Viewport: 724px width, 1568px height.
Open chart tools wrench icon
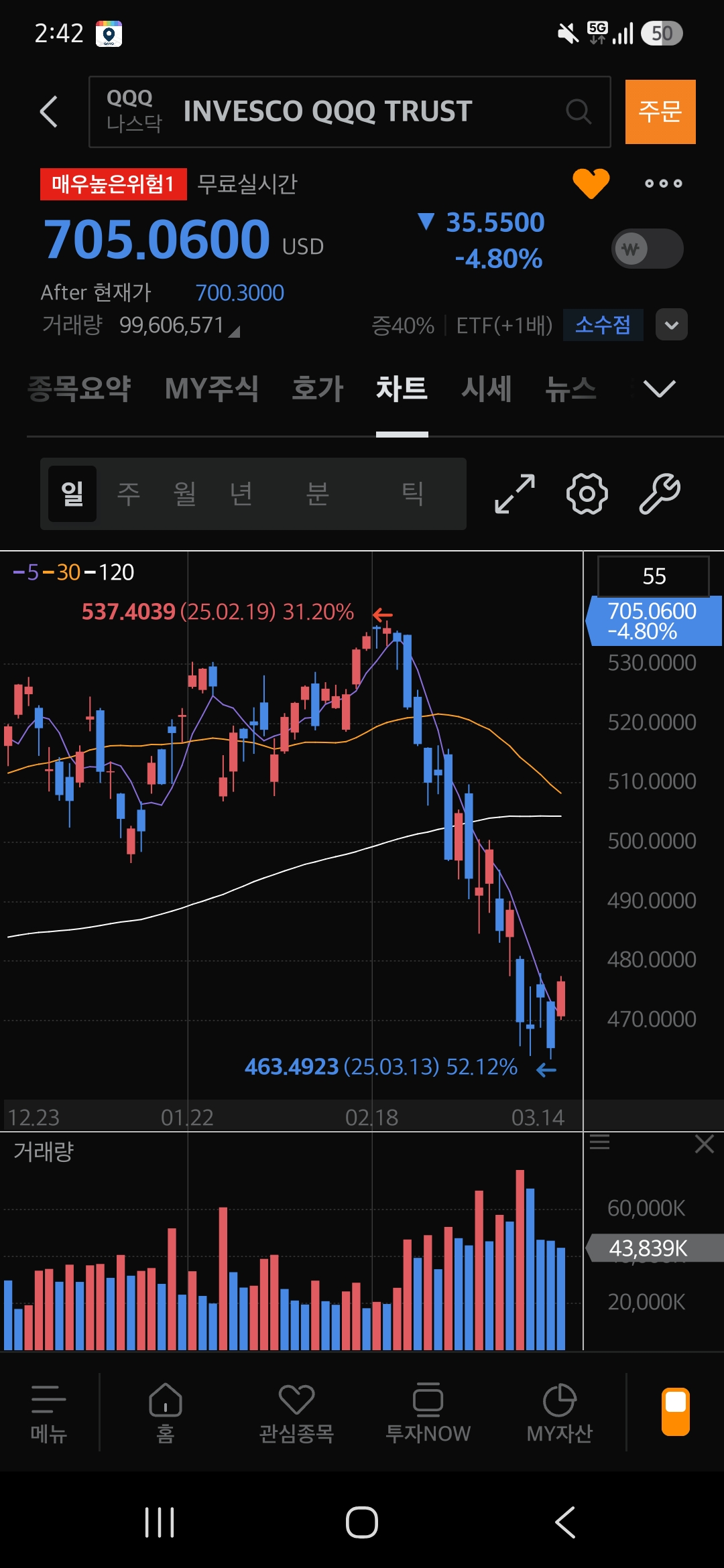pos(660,494)
